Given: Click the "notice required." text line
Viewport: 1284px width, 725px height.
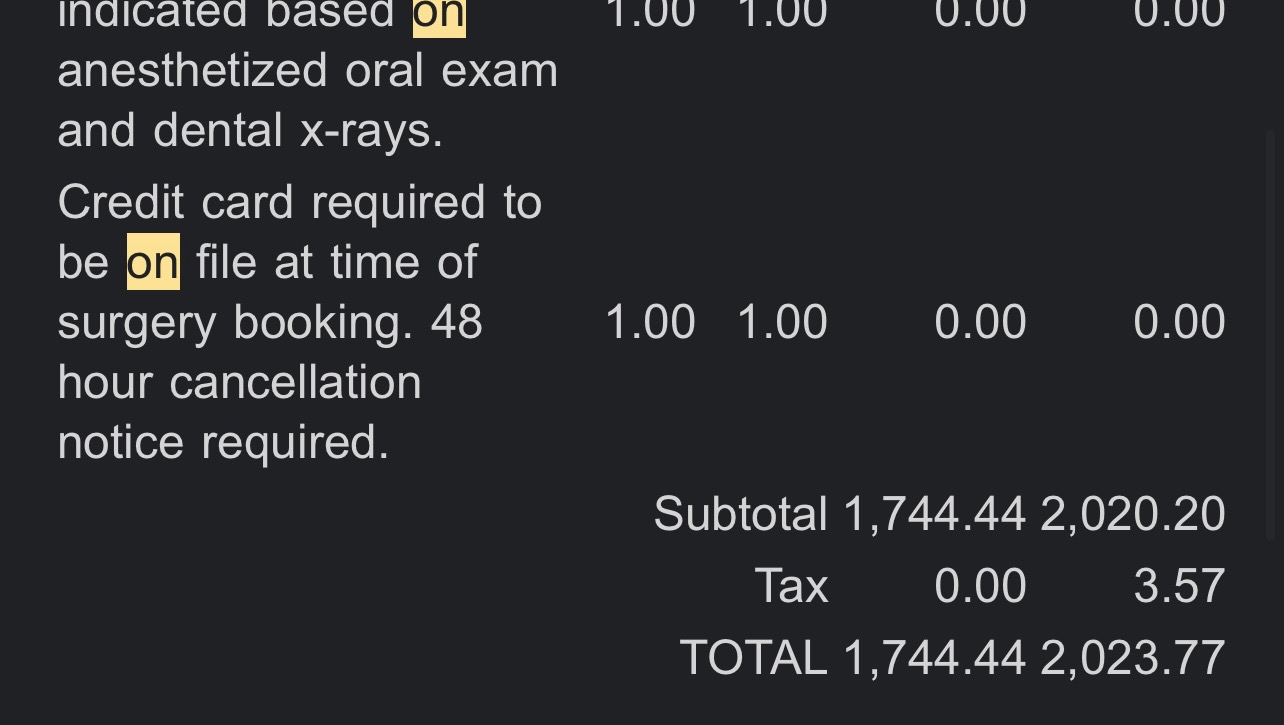Looking at the screenshot, I should (x=223, y=442).
